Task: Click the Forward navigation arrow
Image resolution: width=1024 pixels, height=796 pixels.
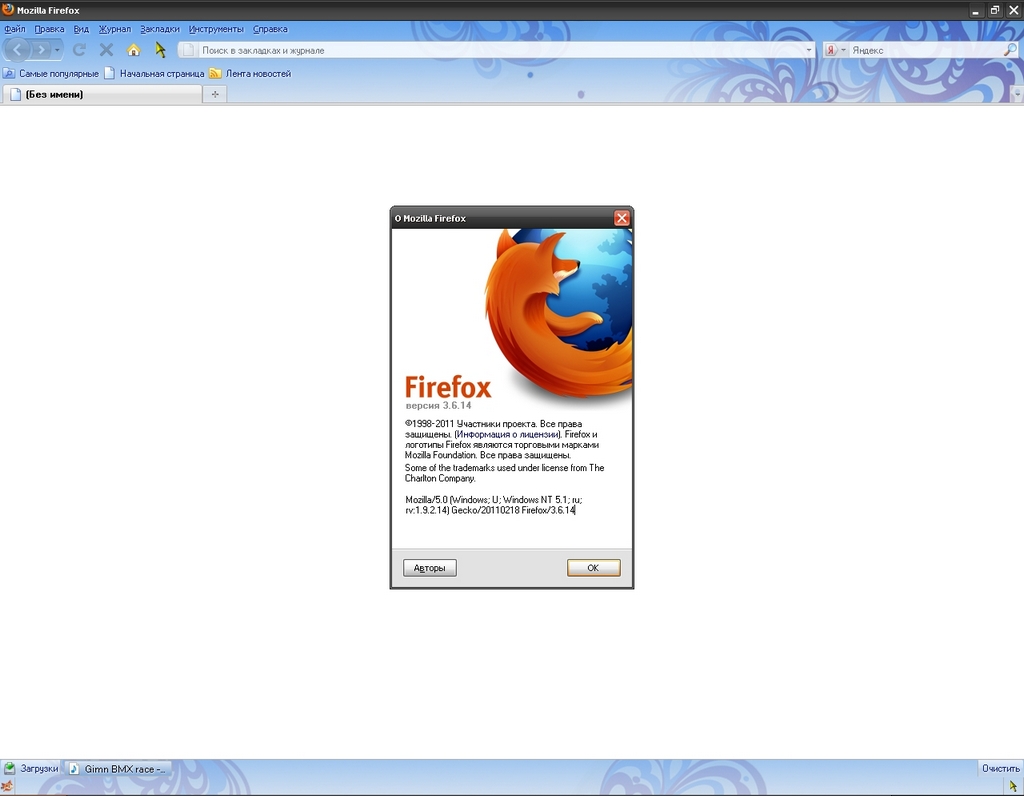Action: 41,49
